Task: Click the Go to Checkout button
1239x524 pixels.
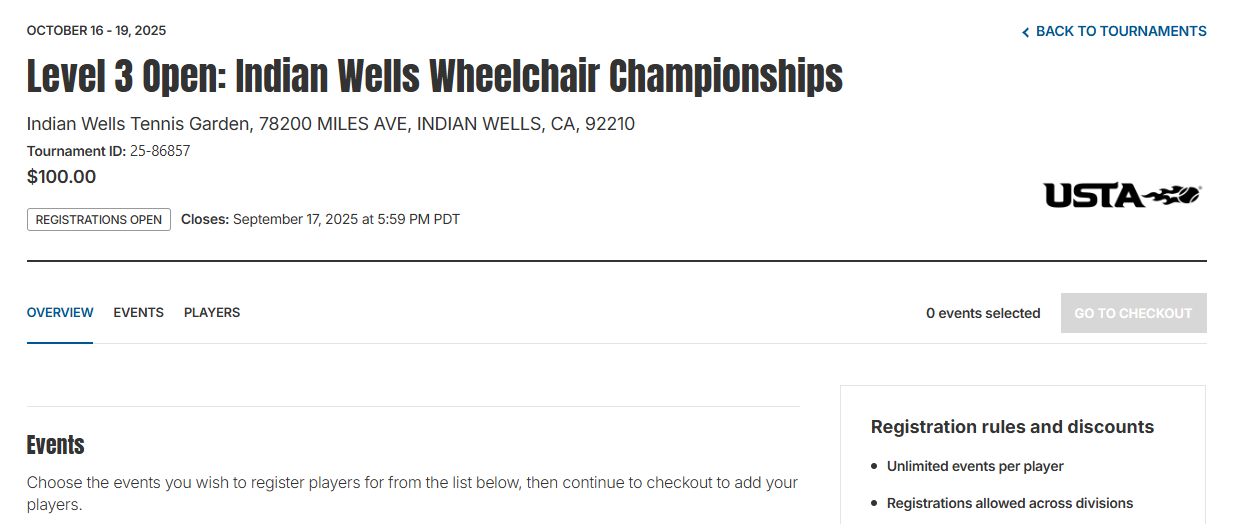Action: [1133, 313]
